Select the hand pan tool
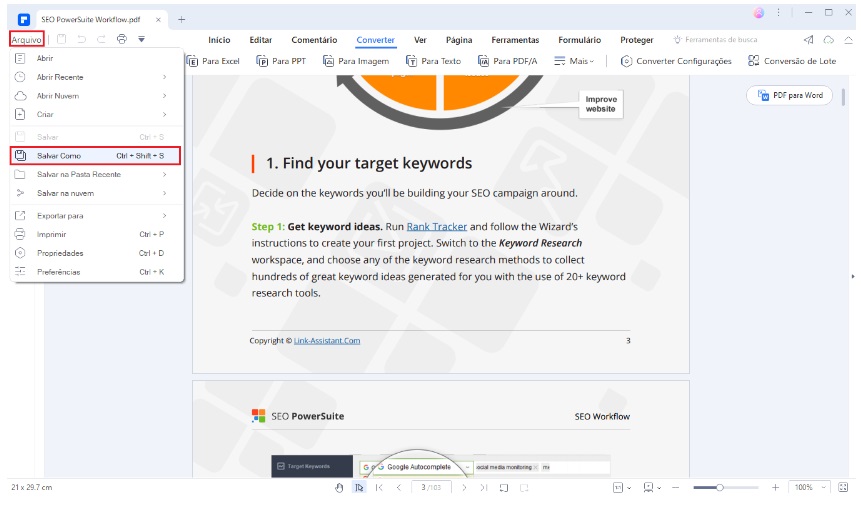Image resolution: width=861 pixels, height=507 pixels. pyautogui.click(x=339, y=487)
